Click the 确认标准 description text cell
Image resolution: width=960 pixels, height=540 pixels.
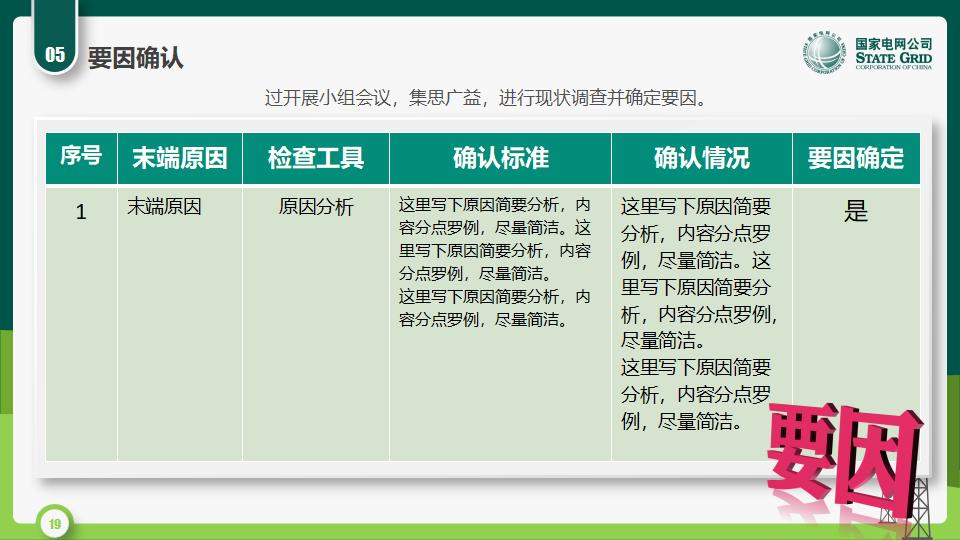pyautogui.click(x=500, y=323)
